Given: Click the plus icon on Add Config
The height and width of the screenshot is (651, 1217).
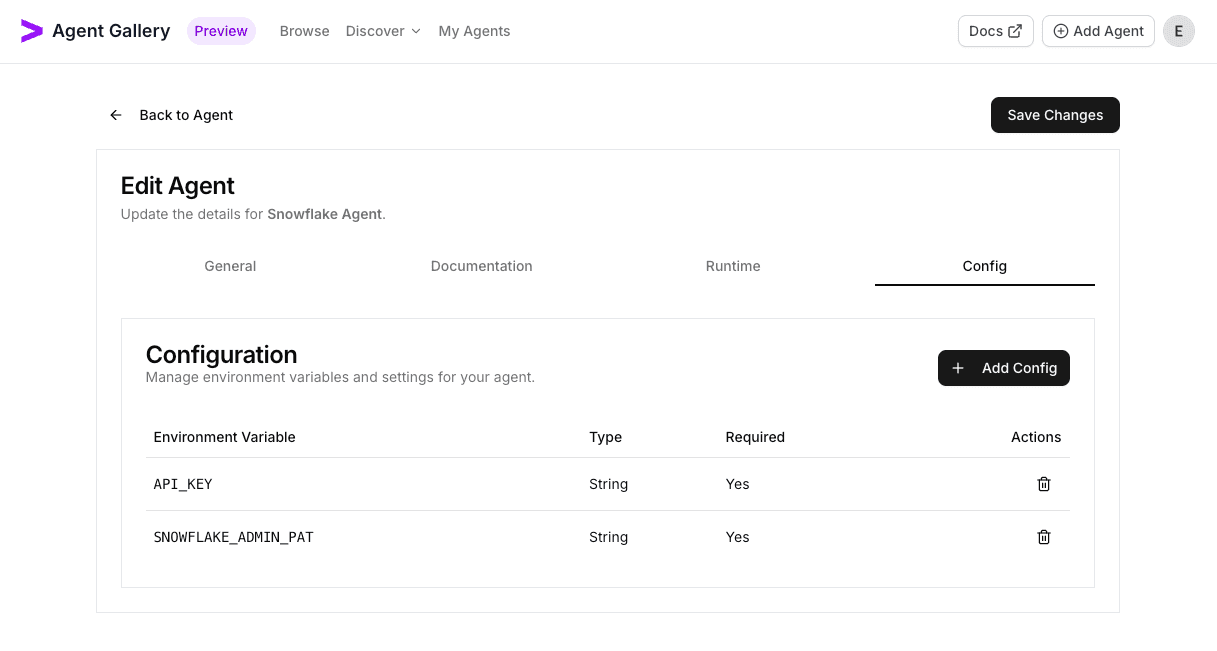Looking at the screenshot, I should (958, 368).
